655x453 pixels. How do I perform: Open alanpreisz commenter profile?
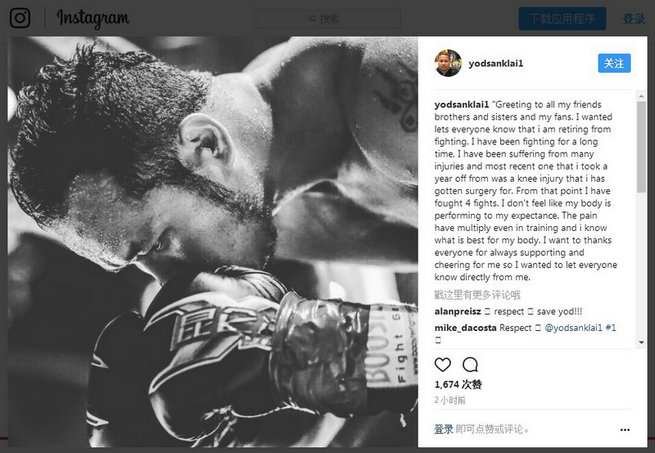point(457,312)
